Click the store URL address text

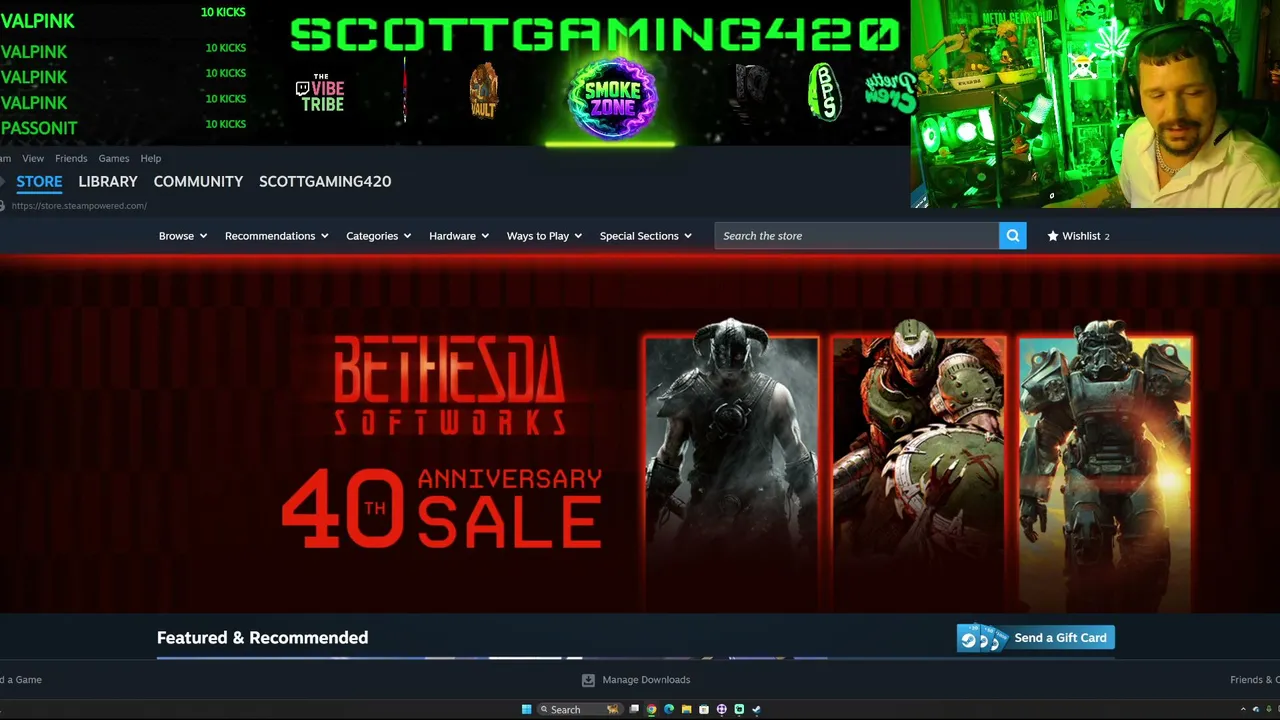tap(79, 206)
